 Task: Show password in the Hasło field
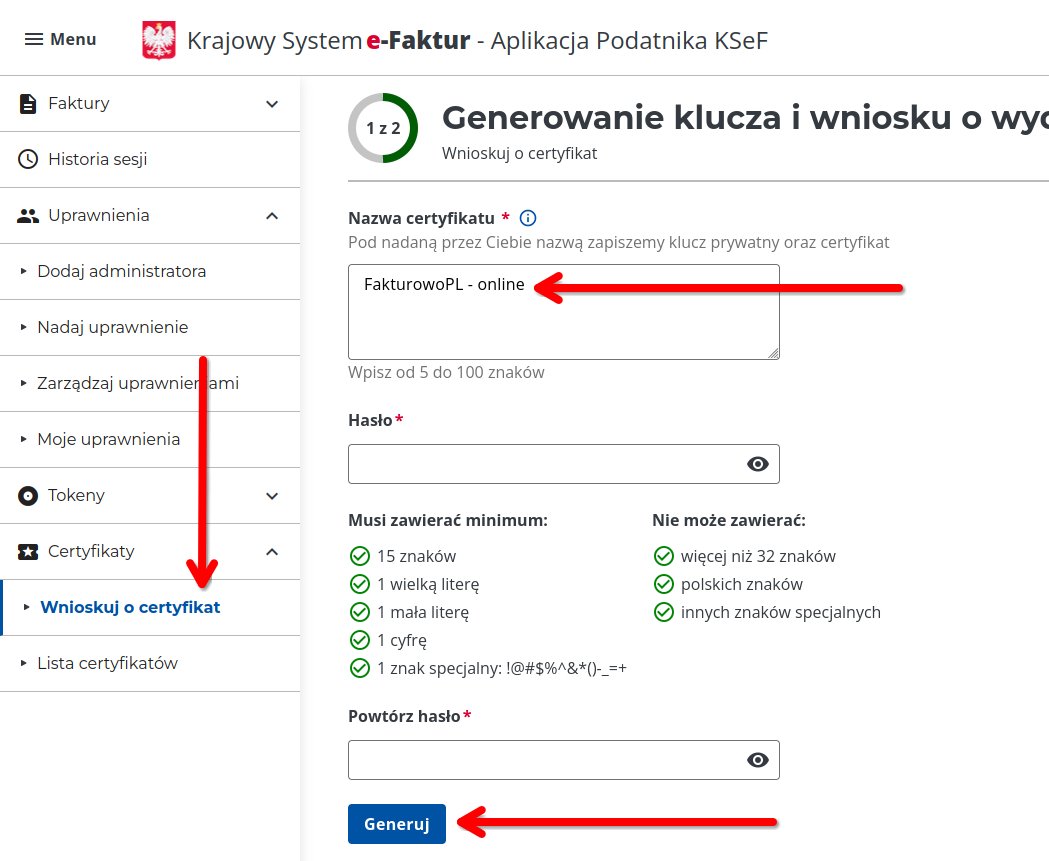pos(758,464)
